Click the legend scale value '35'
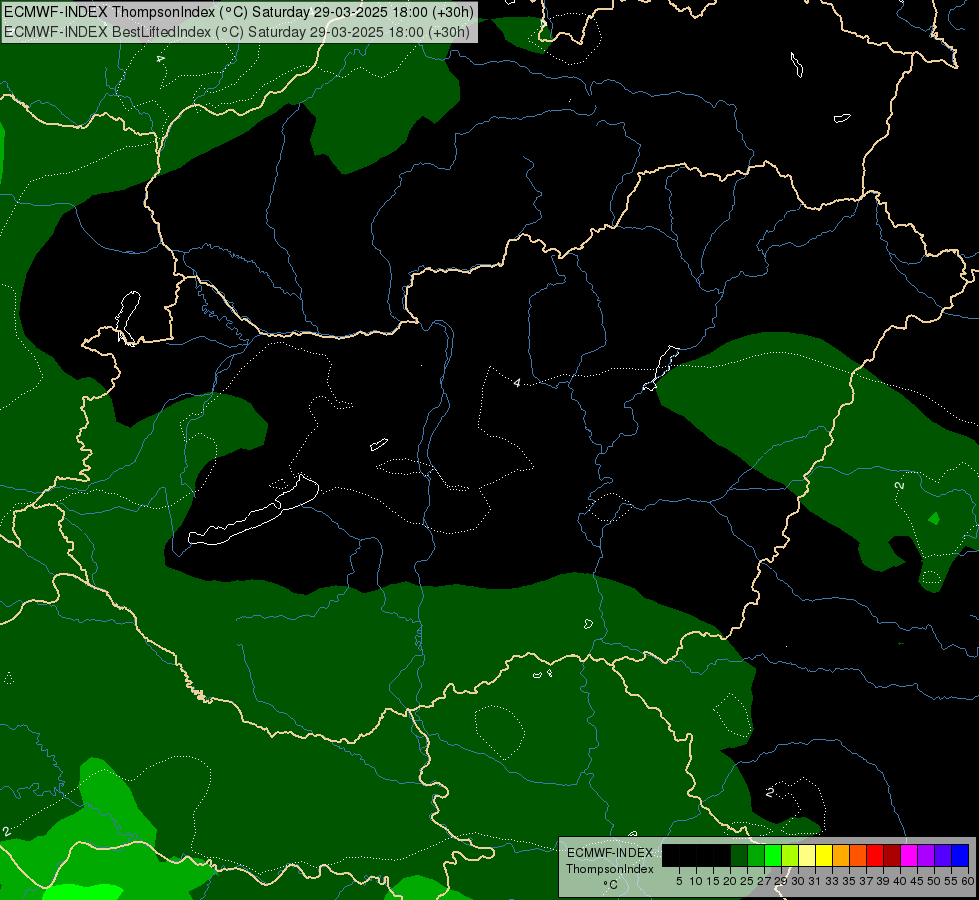This screenshot has height=900, width=979. click(849, 881)
